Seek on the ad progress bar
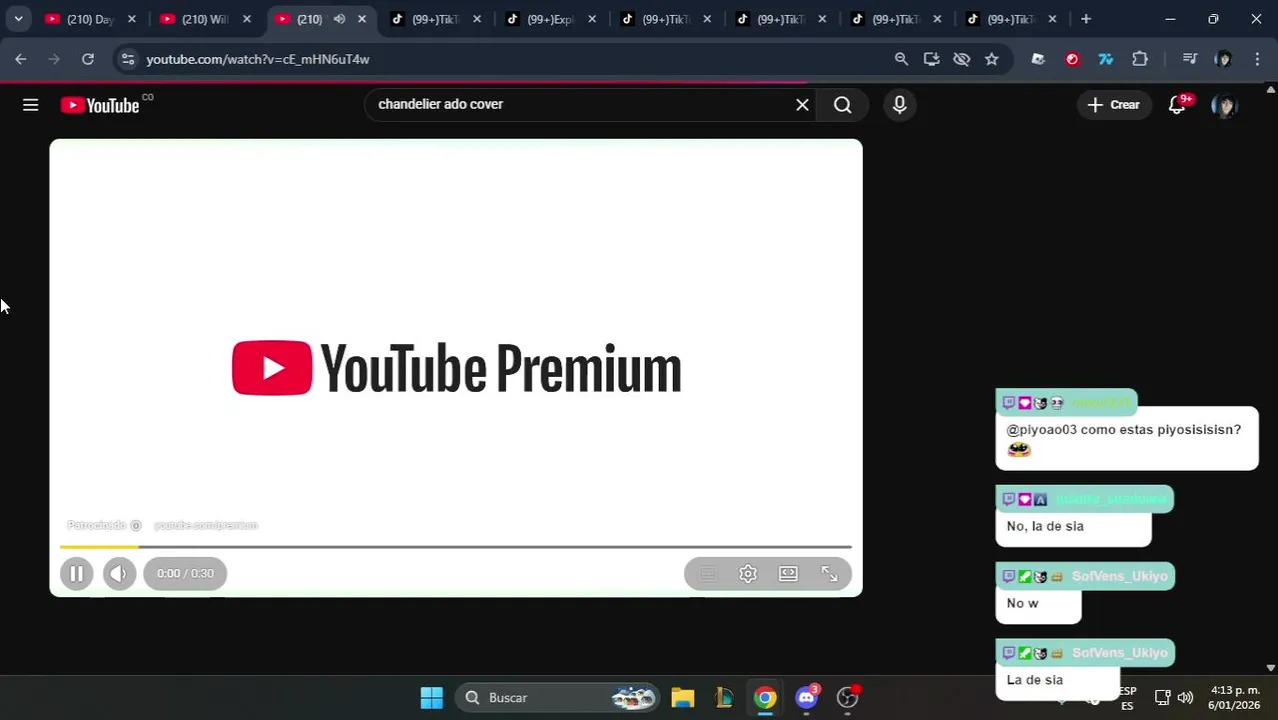The image size is (1278, 720). (456, 547)
